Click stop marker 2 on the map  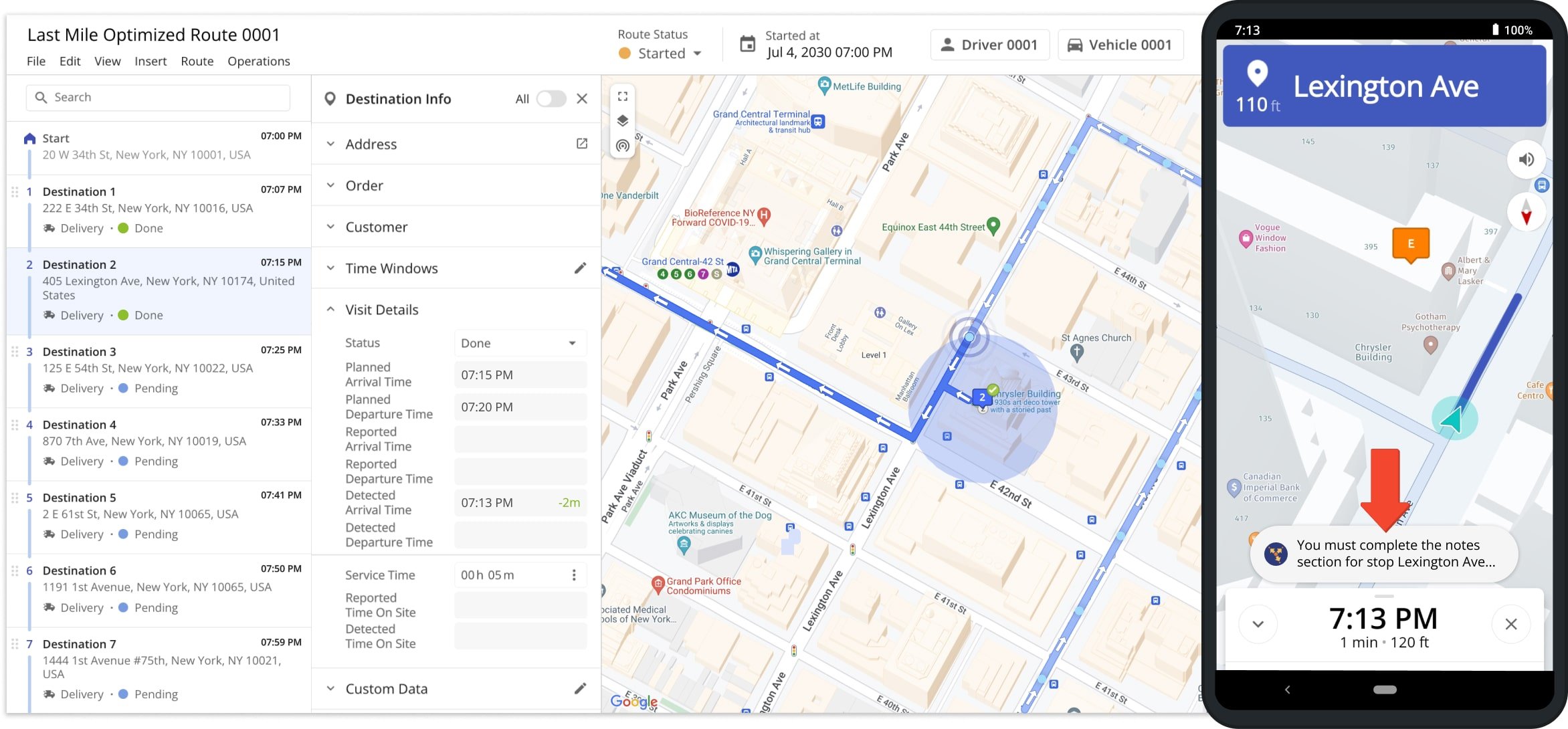(x=982, y=397)
